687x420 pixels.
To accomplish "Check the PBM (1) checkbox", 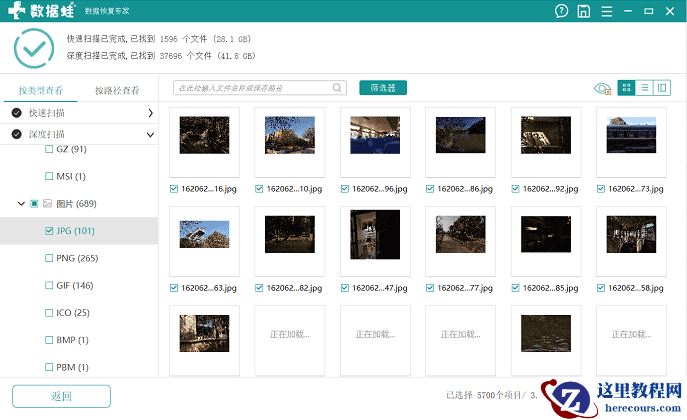I will click(x=49, y=367).
